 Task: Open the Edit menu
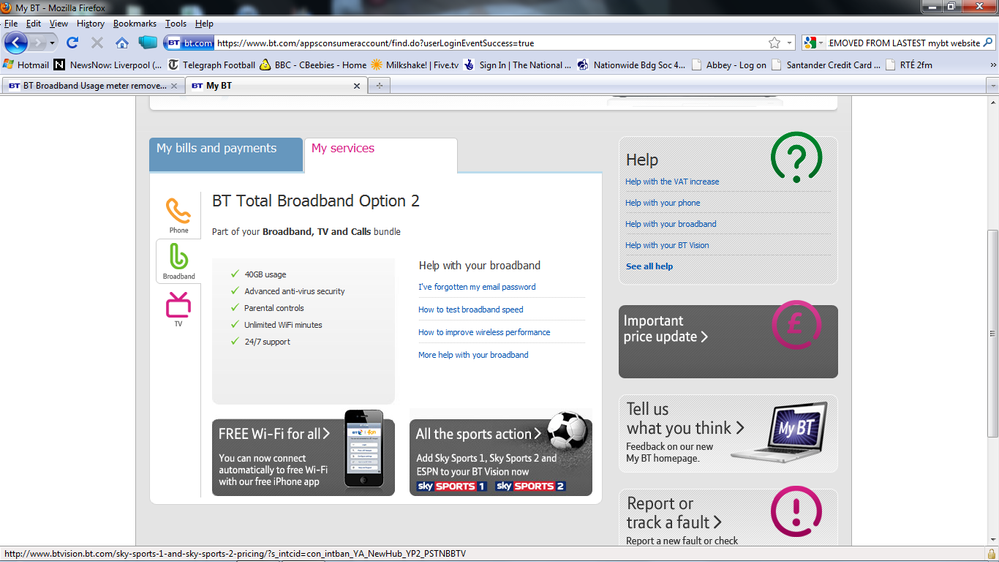[x=33, y=24]
